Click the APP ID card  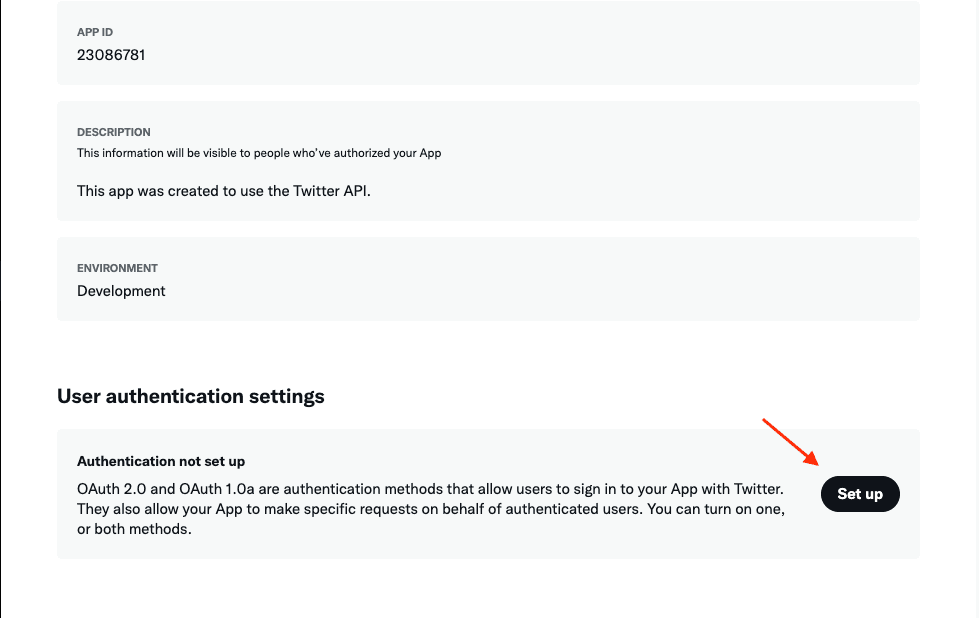pos(488,43)
